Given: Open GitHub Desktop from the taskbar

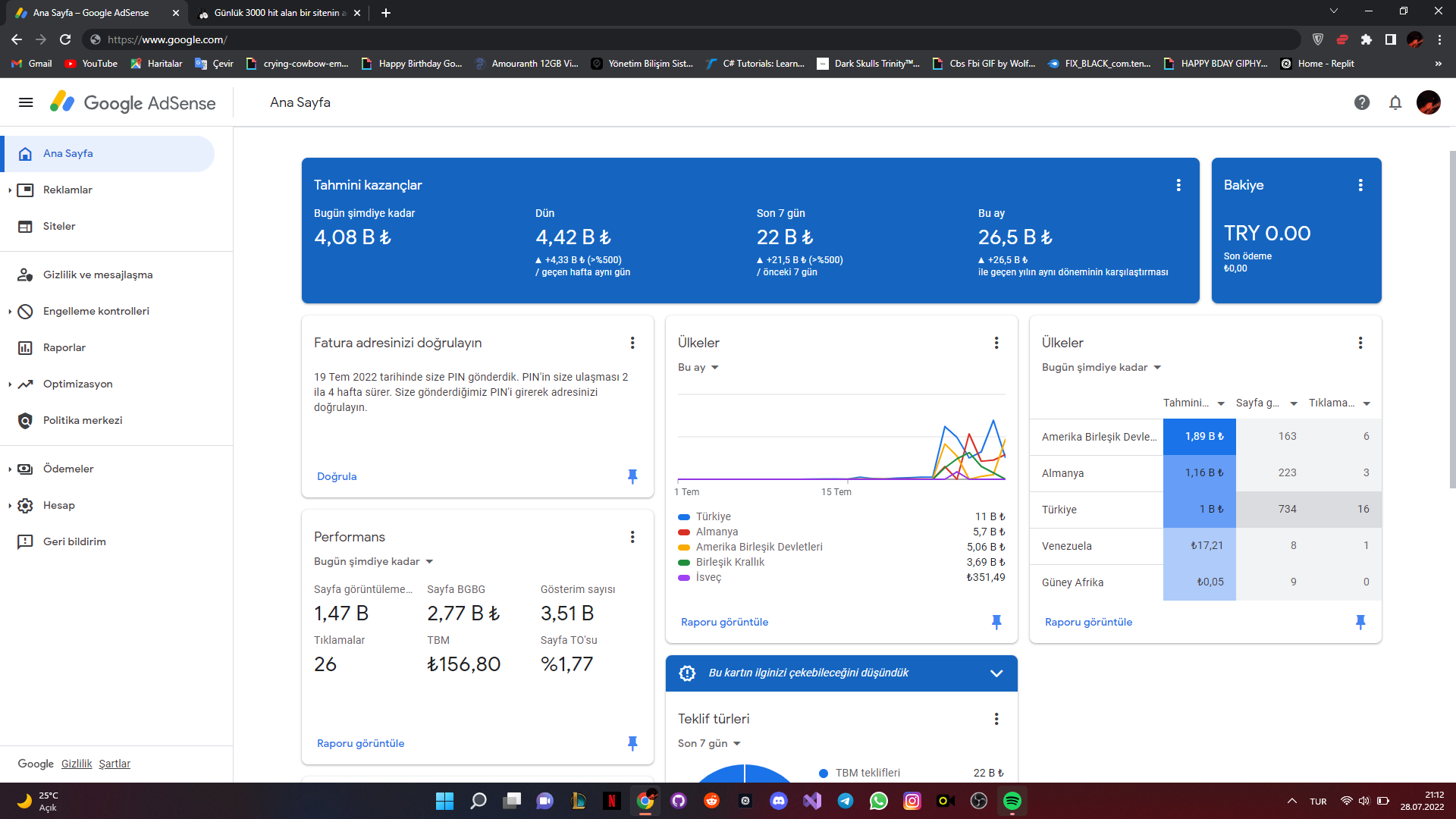Looking at the screenshot, I should pos(679,801).
